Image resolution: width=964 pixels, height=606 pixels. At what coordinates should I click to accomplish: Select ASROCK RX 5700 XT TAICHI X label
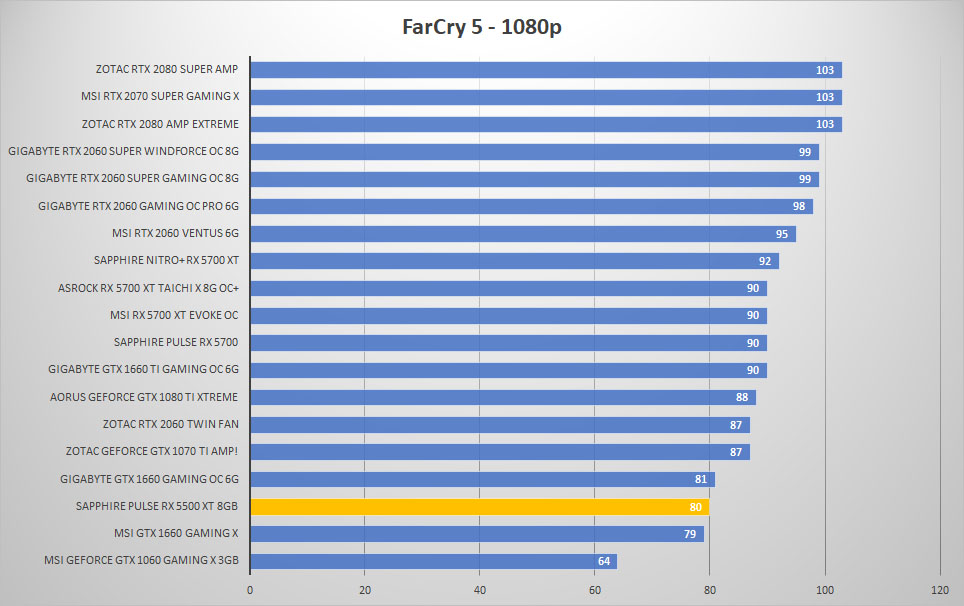pos(148,288)
